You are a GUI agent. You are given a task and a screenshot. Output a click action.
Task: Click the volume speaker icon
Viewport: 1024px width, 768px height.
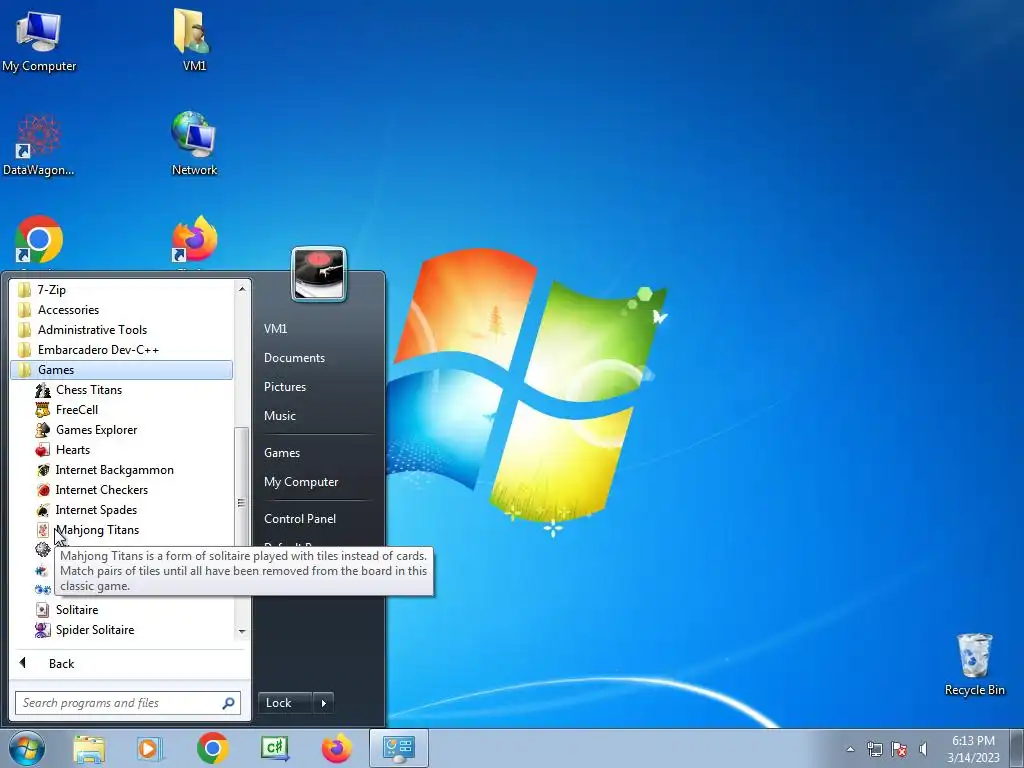click(x=923, y=749)
